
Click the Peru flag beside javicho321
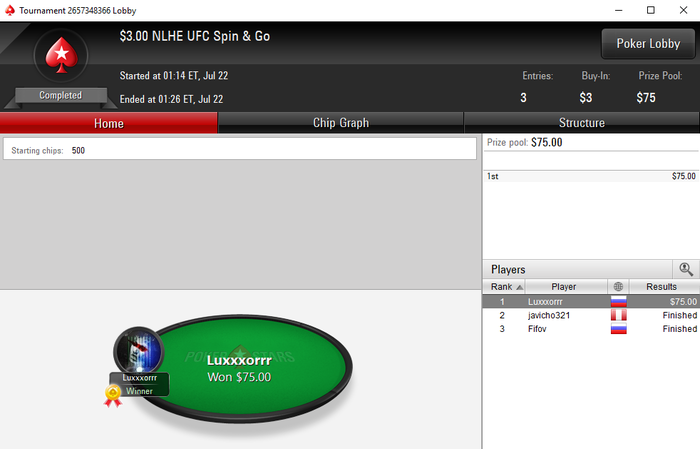tap(619, 315)
